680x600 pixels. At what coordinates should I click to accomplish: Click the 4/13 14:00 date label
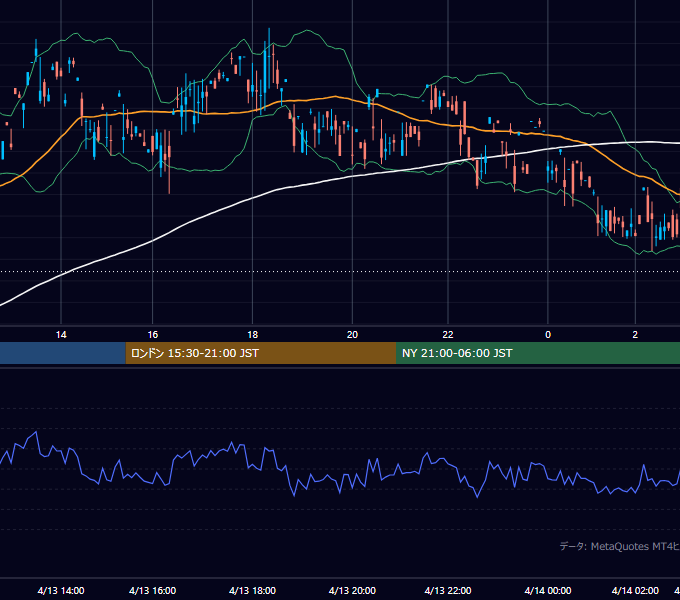(61, 590)
